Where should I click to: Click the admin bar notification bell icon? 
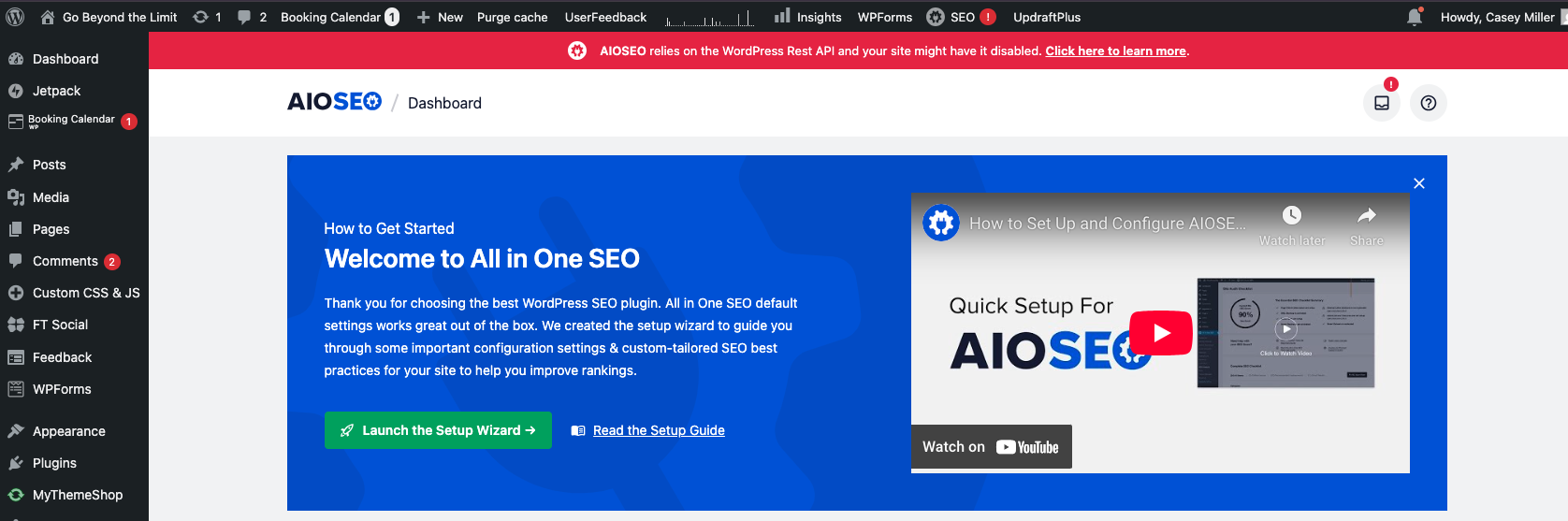tap(1415, 17)
